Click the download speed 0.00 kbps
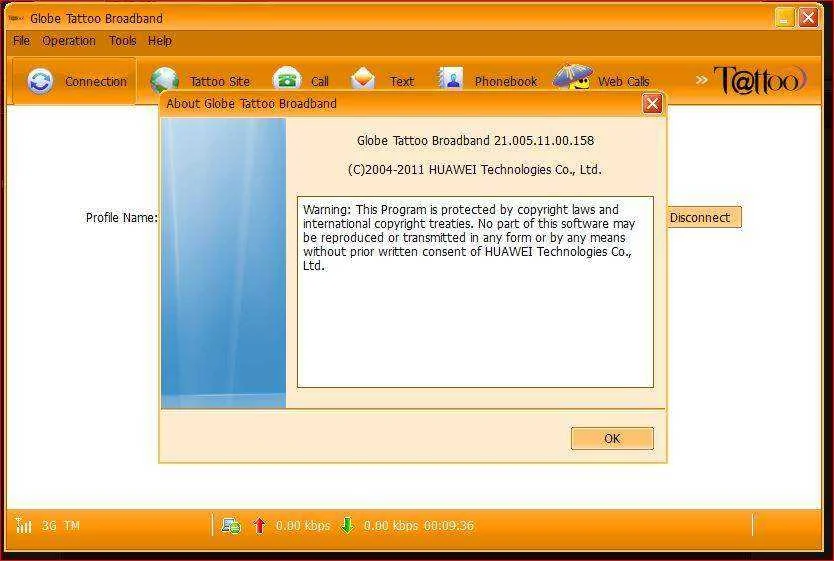 (x=391, y=526)
